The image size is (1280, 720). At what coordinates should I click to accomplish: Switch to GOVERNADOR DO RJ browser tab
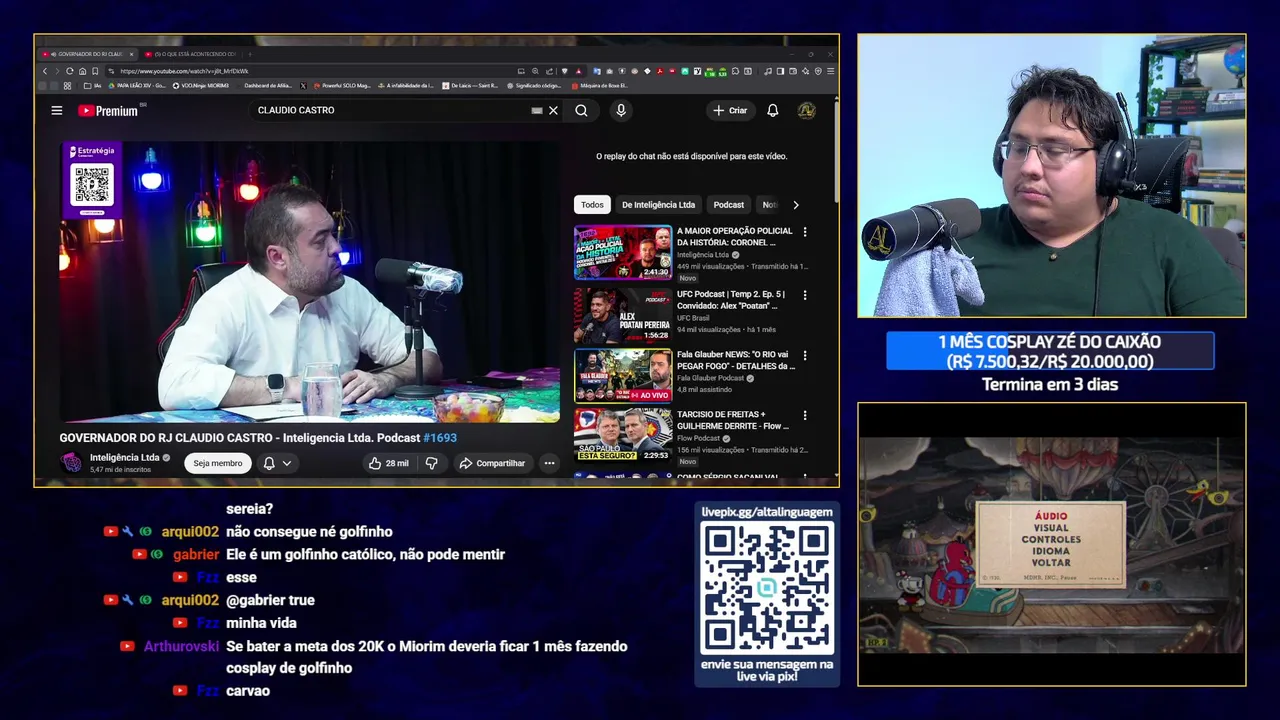click(87, 54)
